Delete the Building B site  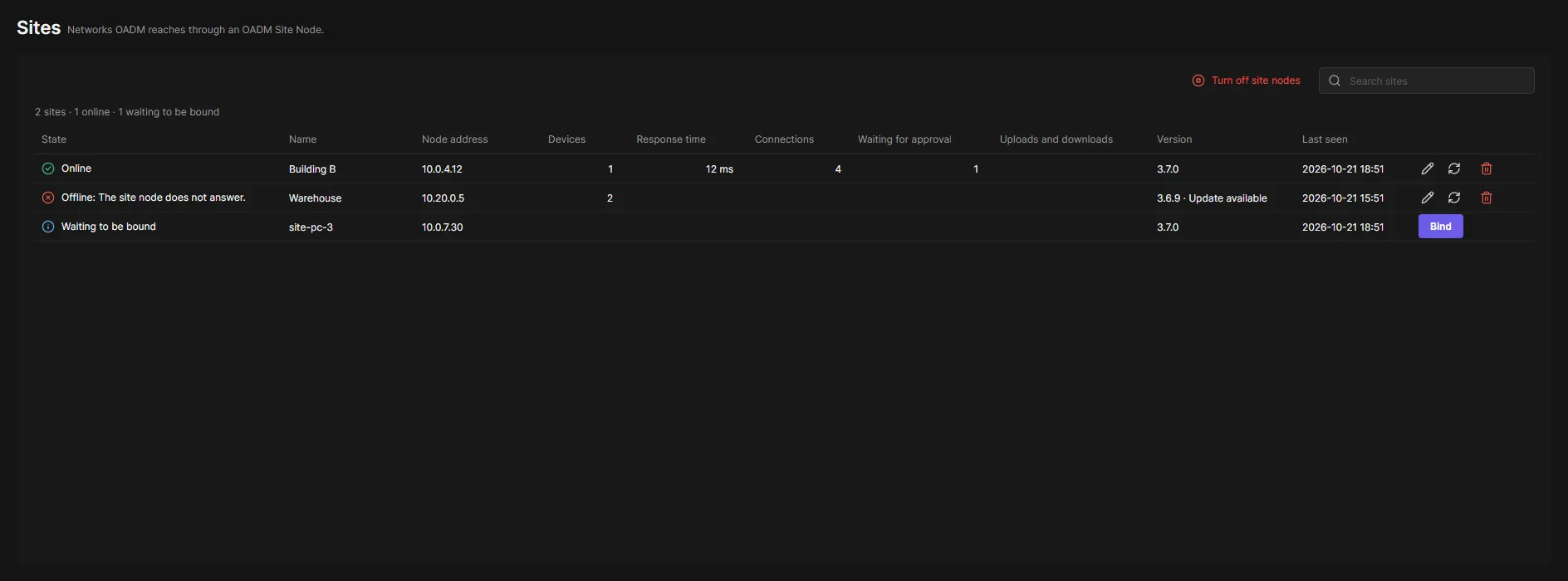1487,168
